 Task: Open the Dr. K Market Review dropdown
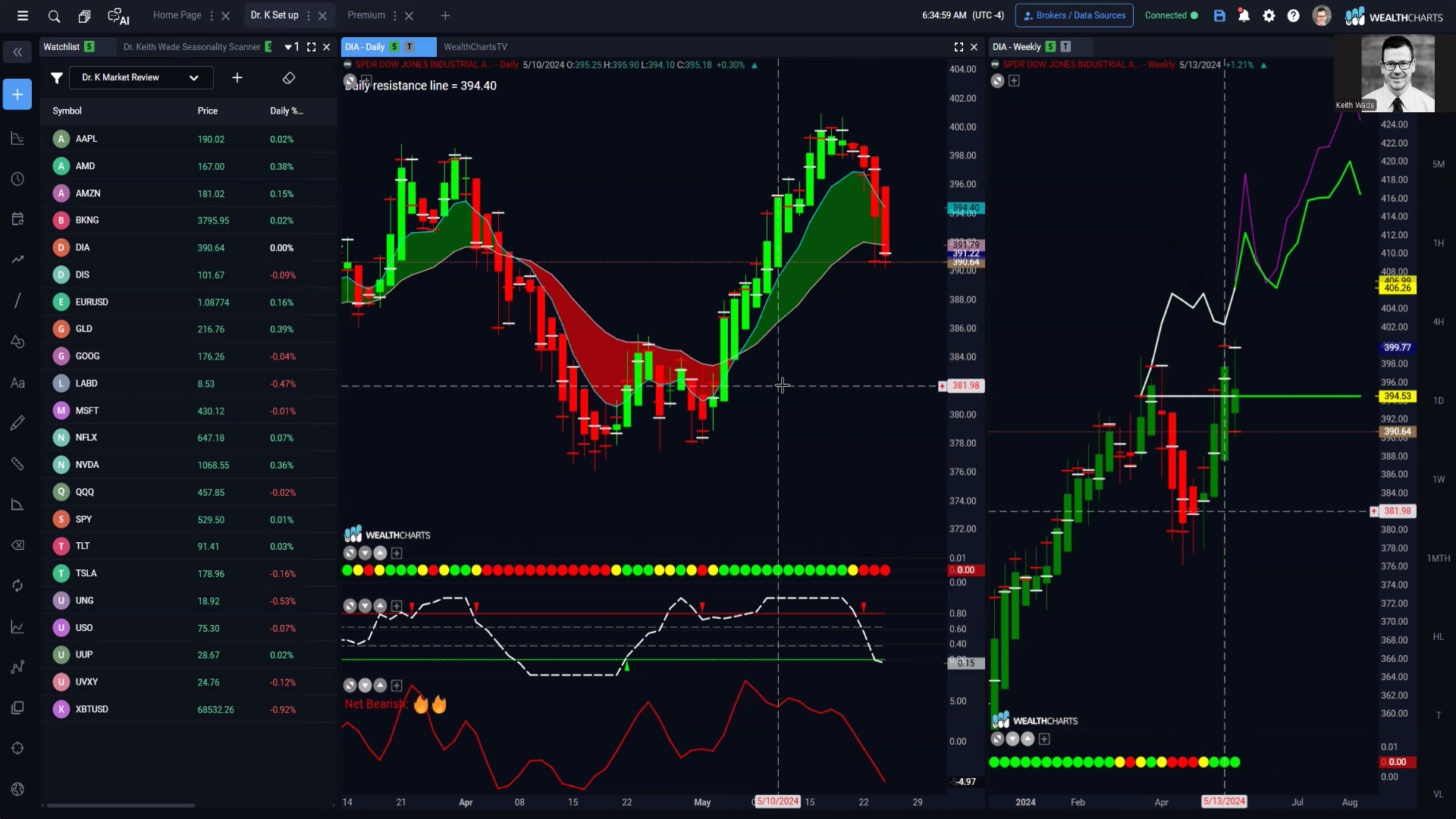coord(141,77)
